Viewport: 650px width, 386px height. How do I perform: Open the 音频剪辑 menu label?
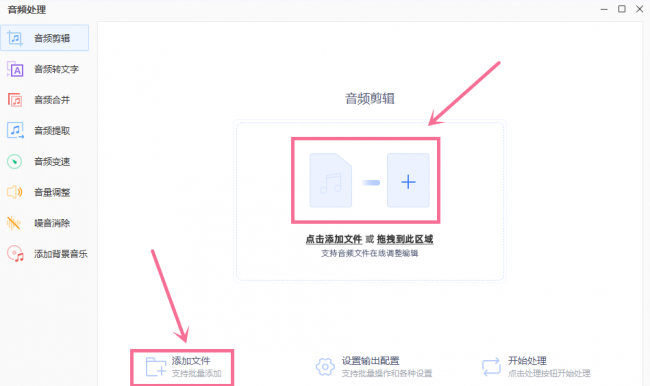coord(52,39)
